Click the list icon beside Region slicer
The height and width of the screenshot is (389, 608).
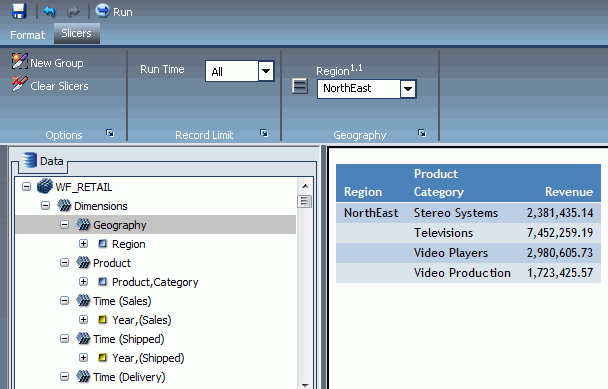click(300, 86)
